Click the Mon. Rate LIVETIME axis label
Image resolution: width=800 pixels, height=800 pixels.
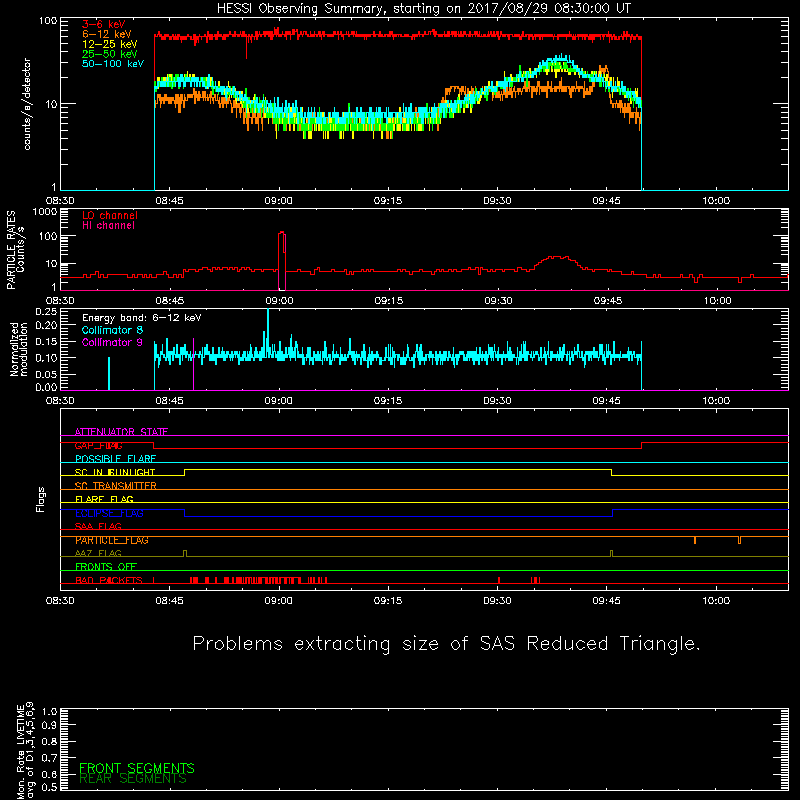tap(25, 751)
